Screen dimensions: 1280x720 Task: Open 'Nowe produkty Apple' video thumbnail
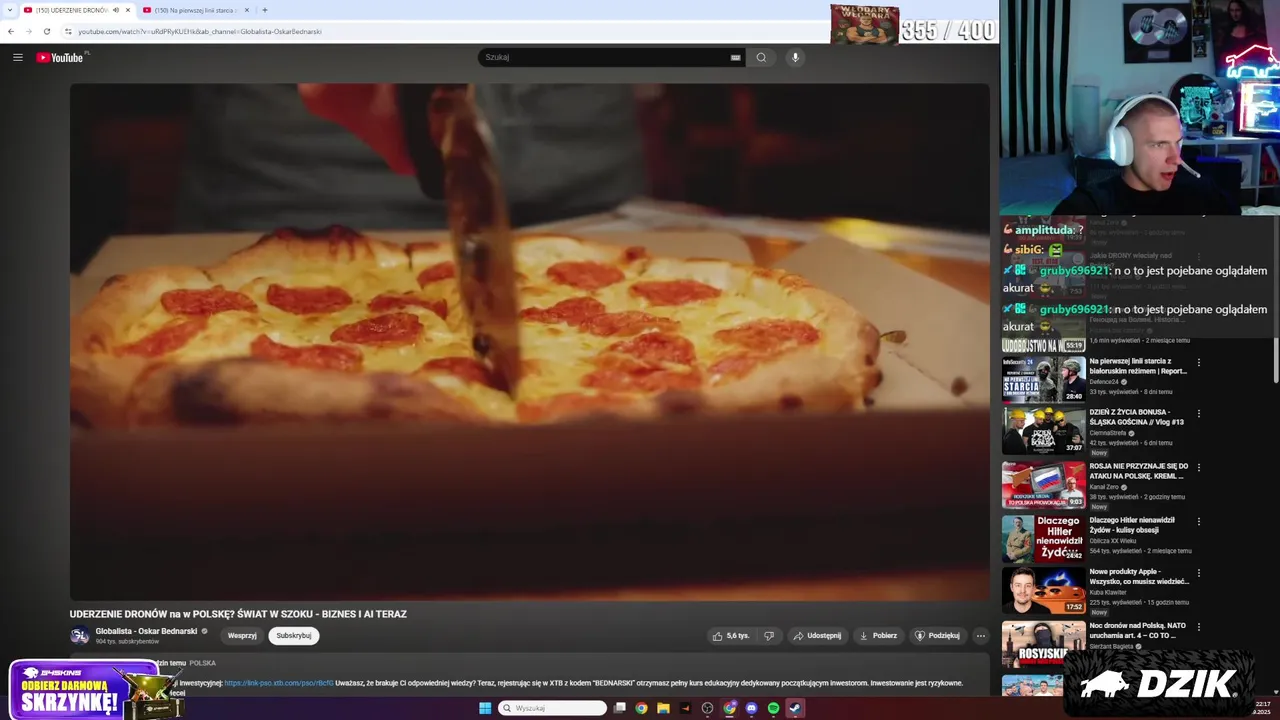point(1043,590)
